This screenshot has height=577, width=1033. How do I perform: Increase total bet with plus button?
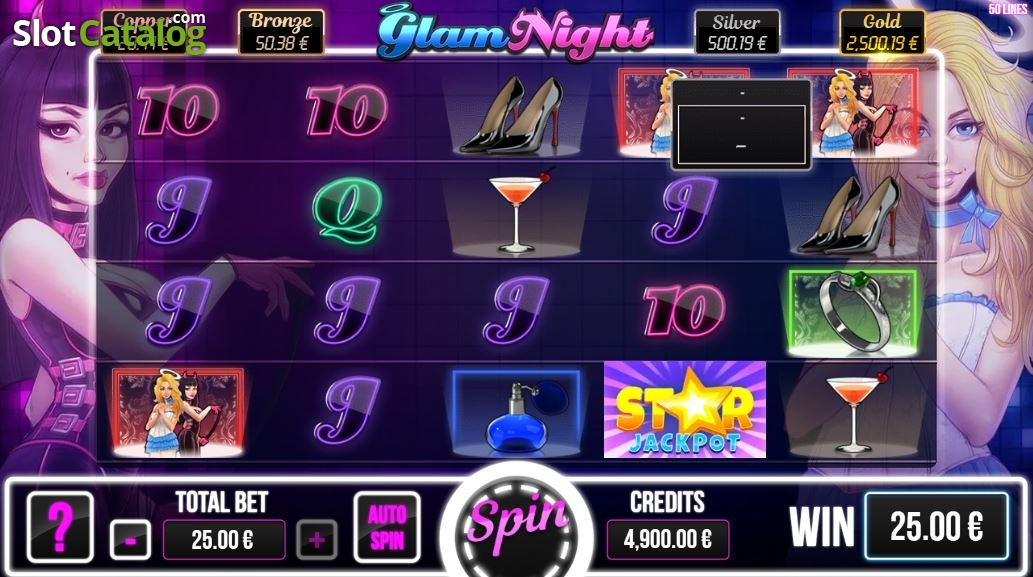pyautogui.click(x=317, y=540)
